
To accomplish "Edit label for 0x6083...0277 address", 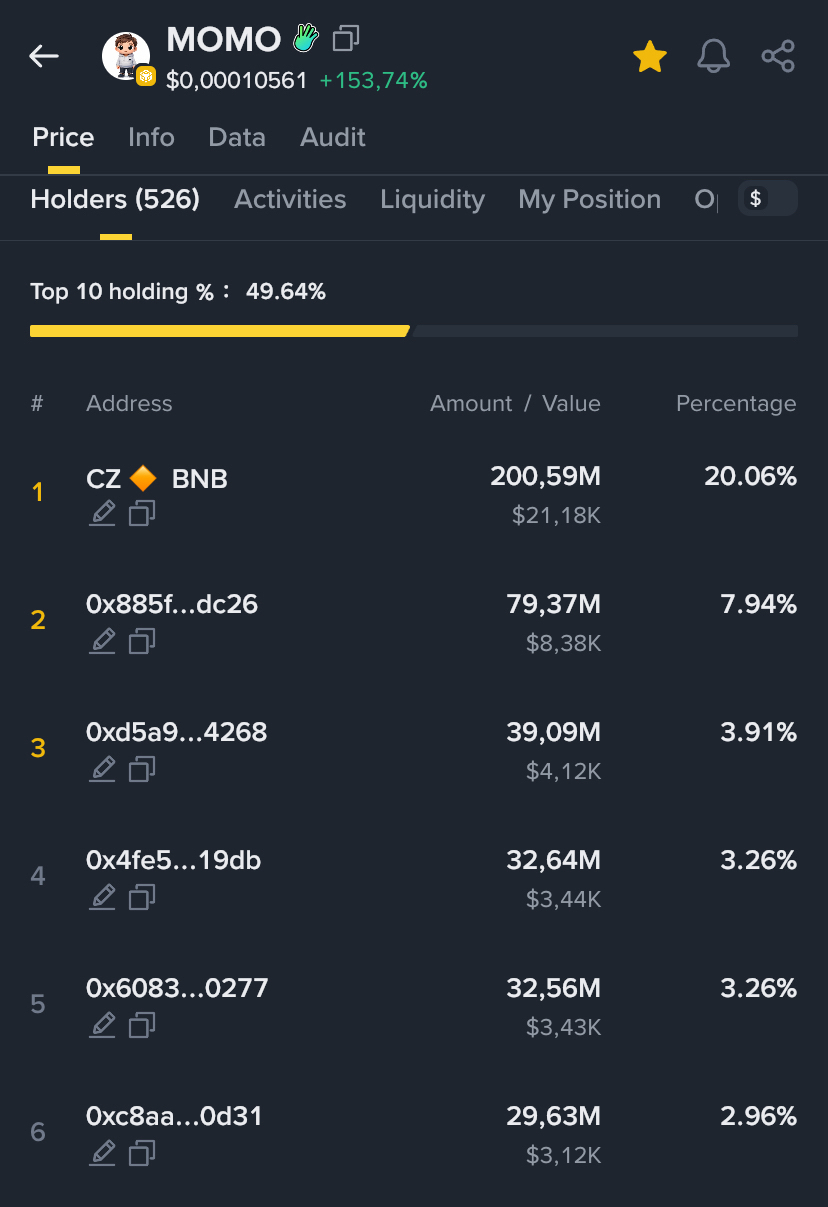I will pyautogui.click(x=102, y=1025).
